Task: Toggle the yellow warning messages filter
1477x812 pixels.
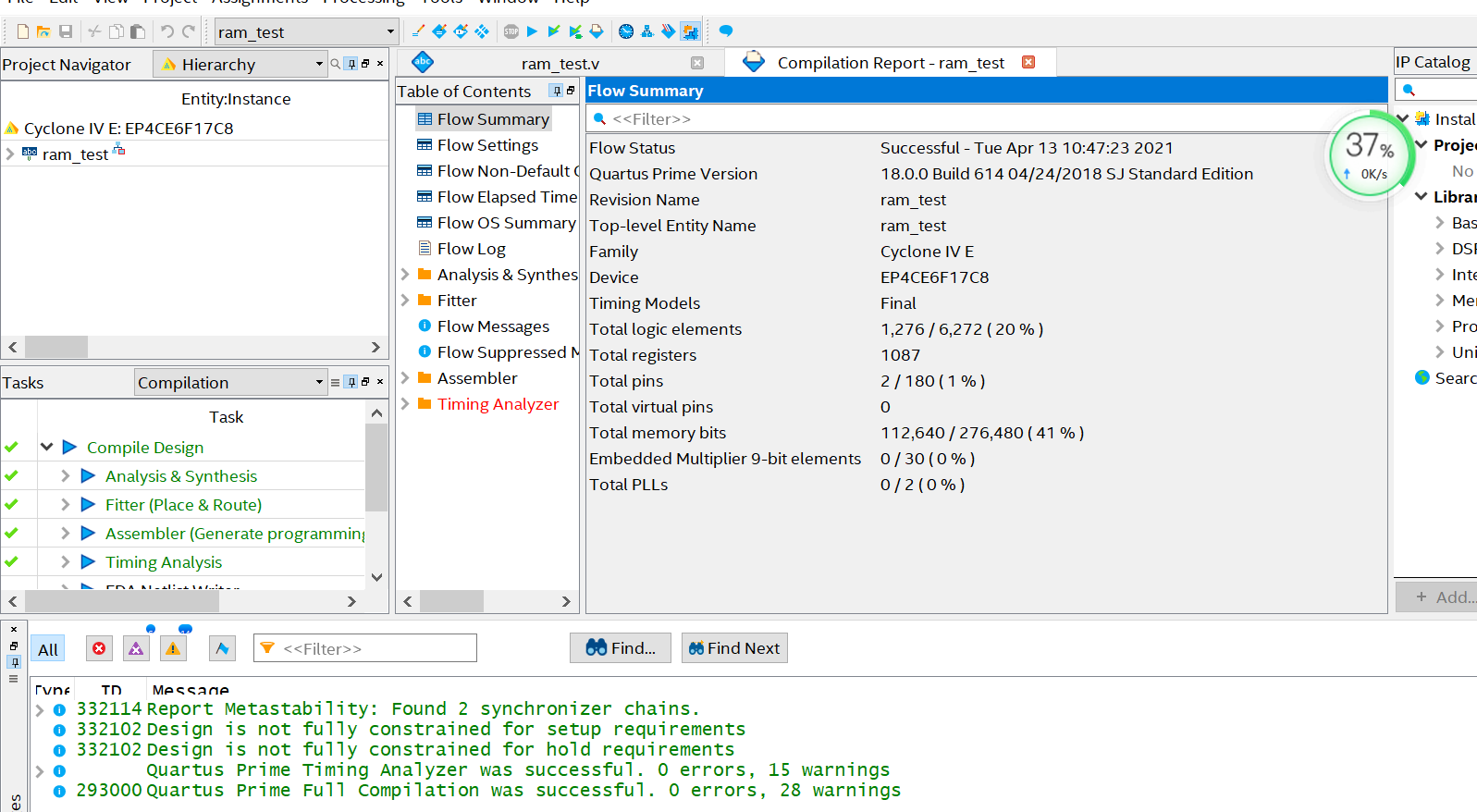Action: click(x=173, y=648)
